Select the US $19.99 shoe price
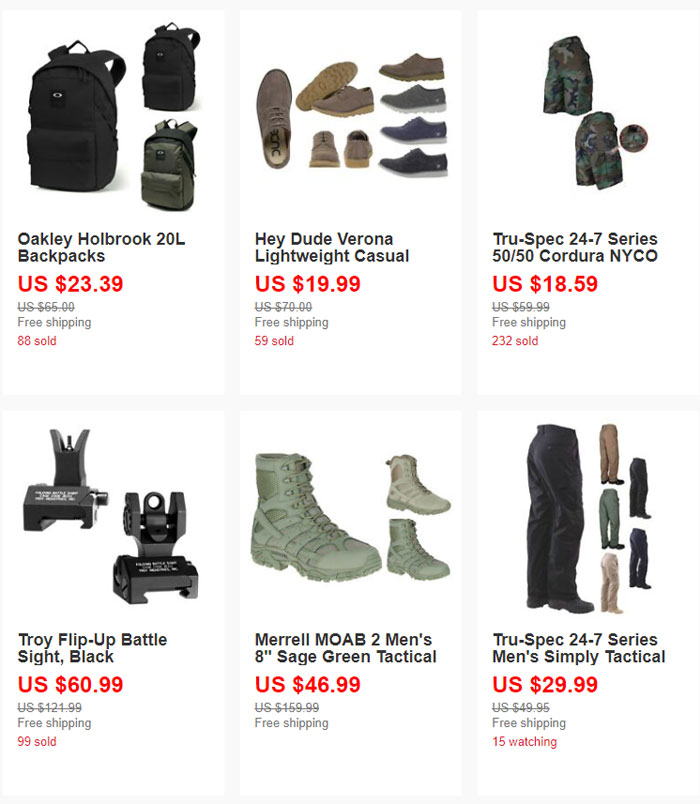Screen dimensions: 700x804 click(308, 284)
